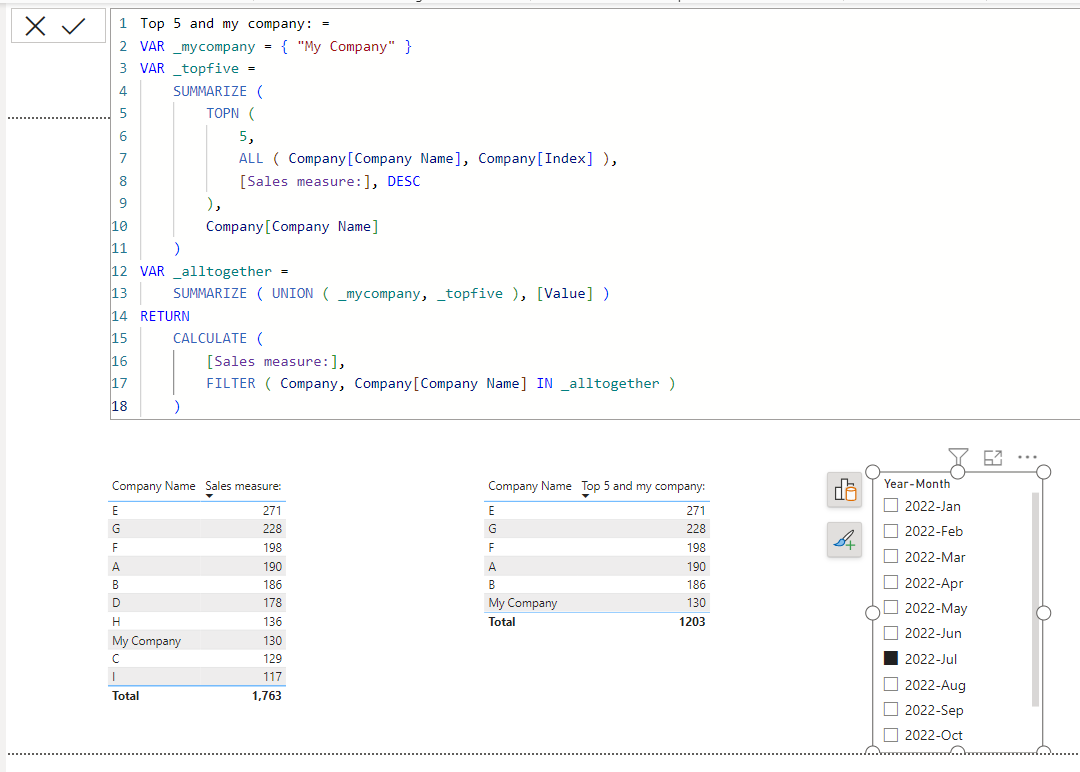Click DESC keyword in the formula
Image resolution: width=1080 pixels, height=772 pixels.
(x=404, y=181)
